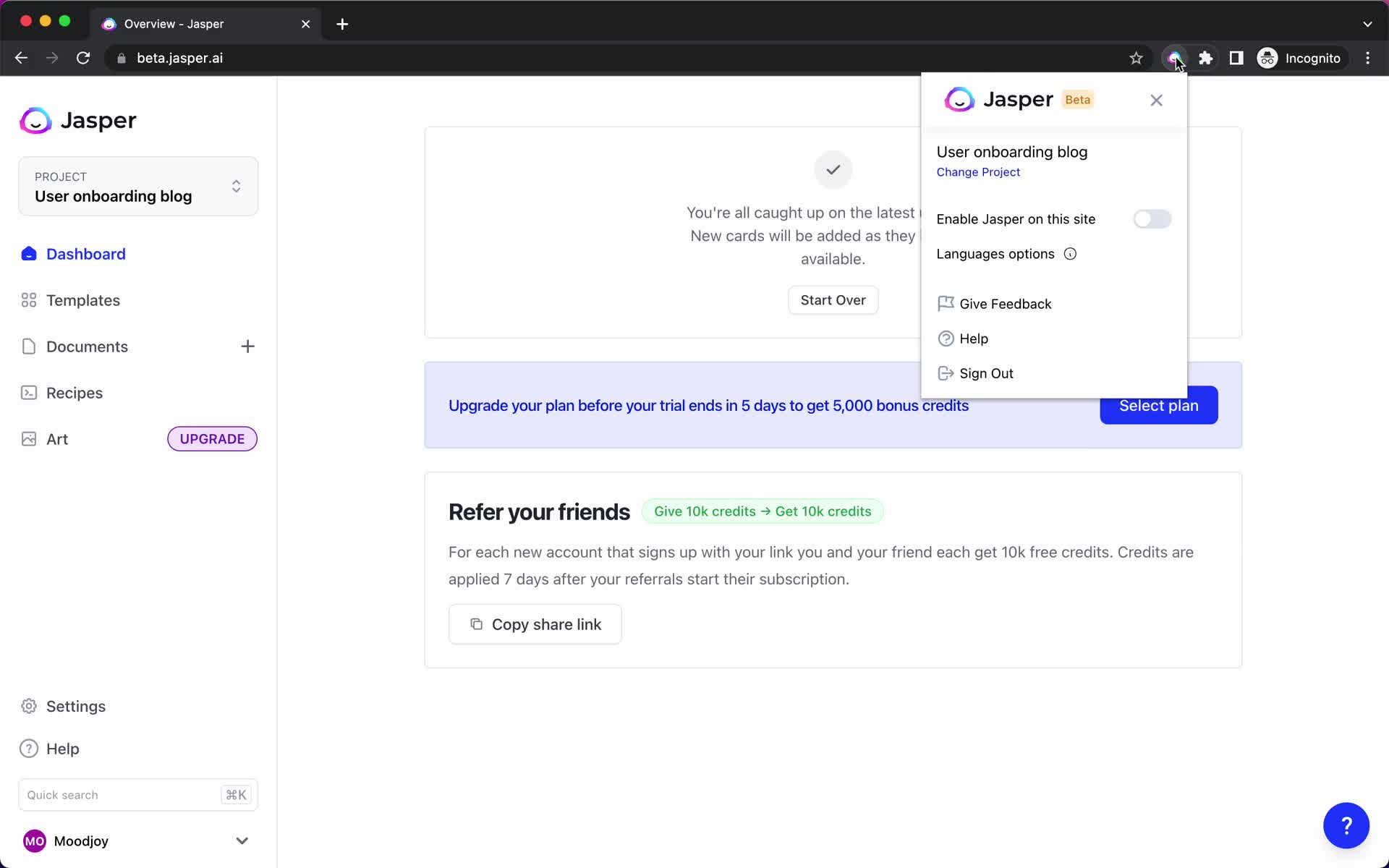The height and width of the screenshot is (868, 1389).
Task: Toggle Enable Jasper on this site
Action: [1151, 218]
